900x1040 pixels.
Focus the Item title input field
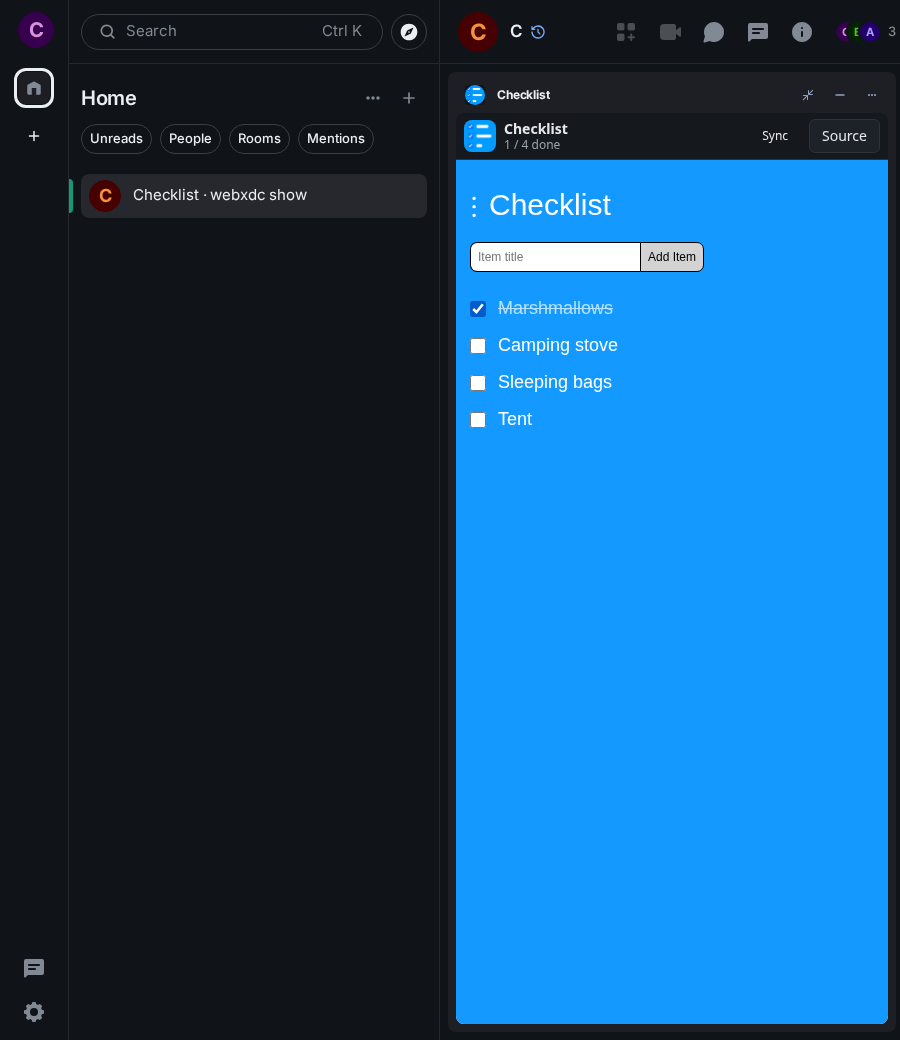(555, 257)
